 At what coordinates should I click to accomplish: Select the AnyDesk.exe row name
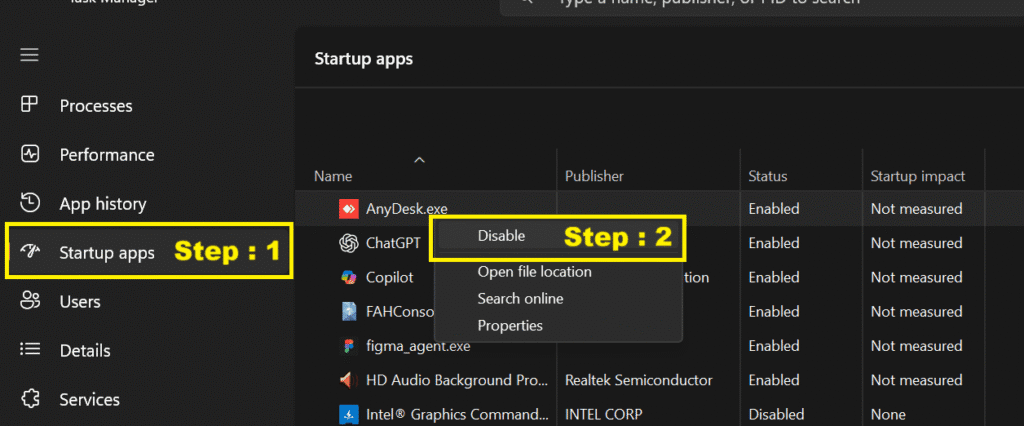pos(407,209)
